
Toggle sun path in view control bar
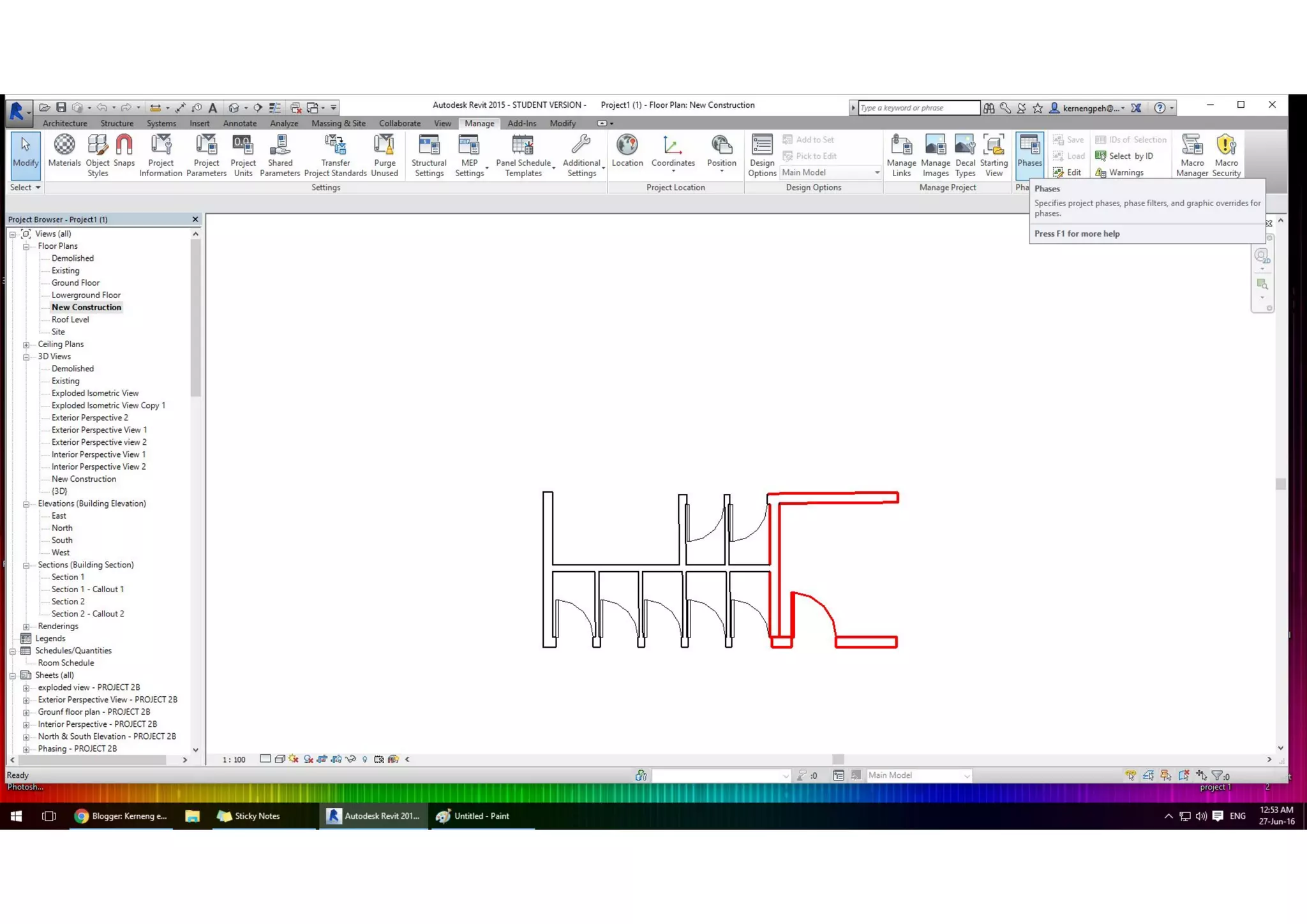(x=294, y=759)
